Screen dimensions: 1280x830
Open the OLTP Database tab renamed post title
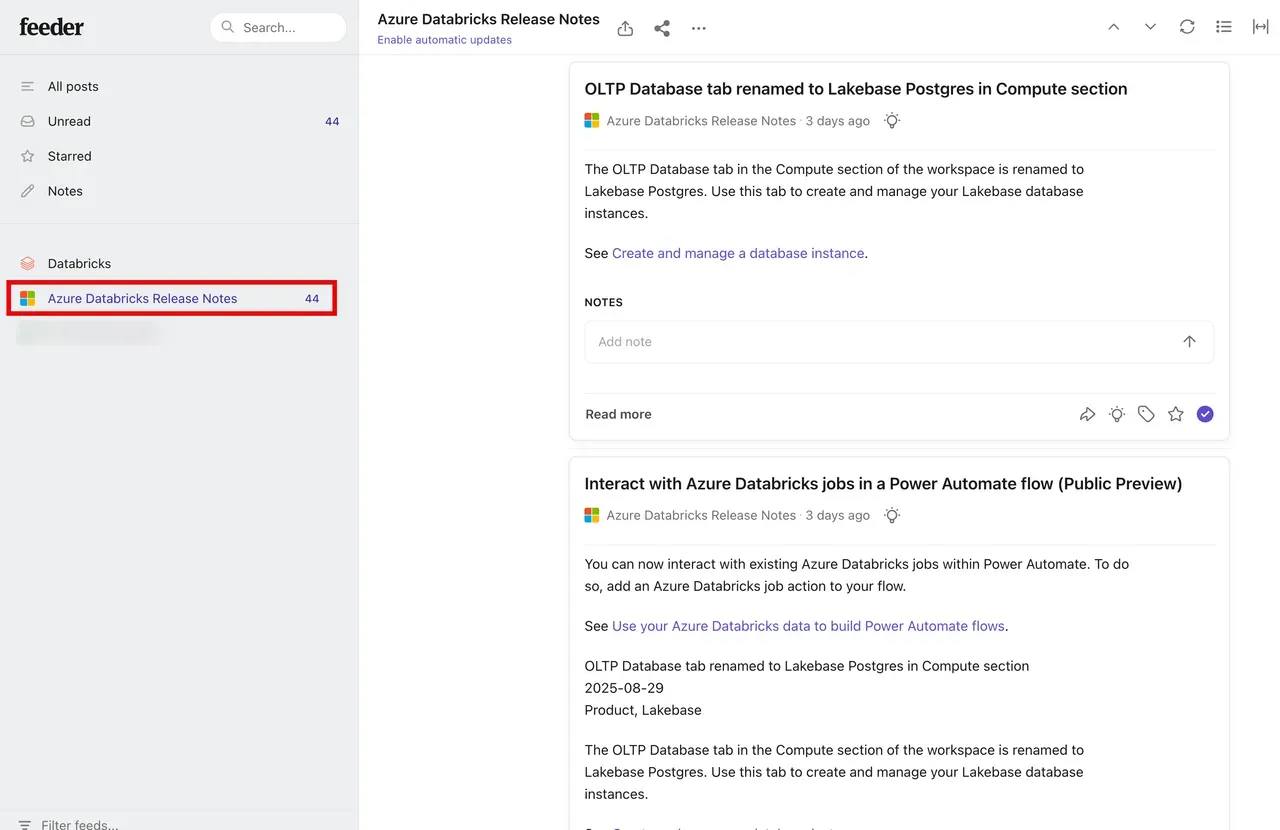click(x=856, y=89)
